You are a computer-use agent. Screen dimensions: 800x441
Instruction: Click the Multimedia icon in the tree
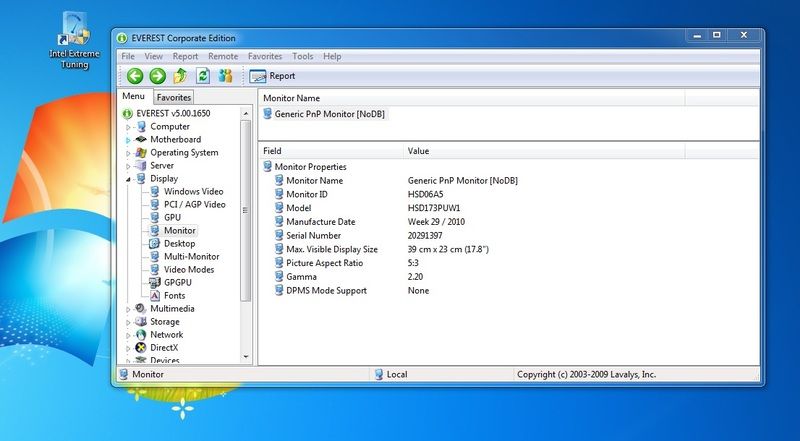tap(141, 309)
